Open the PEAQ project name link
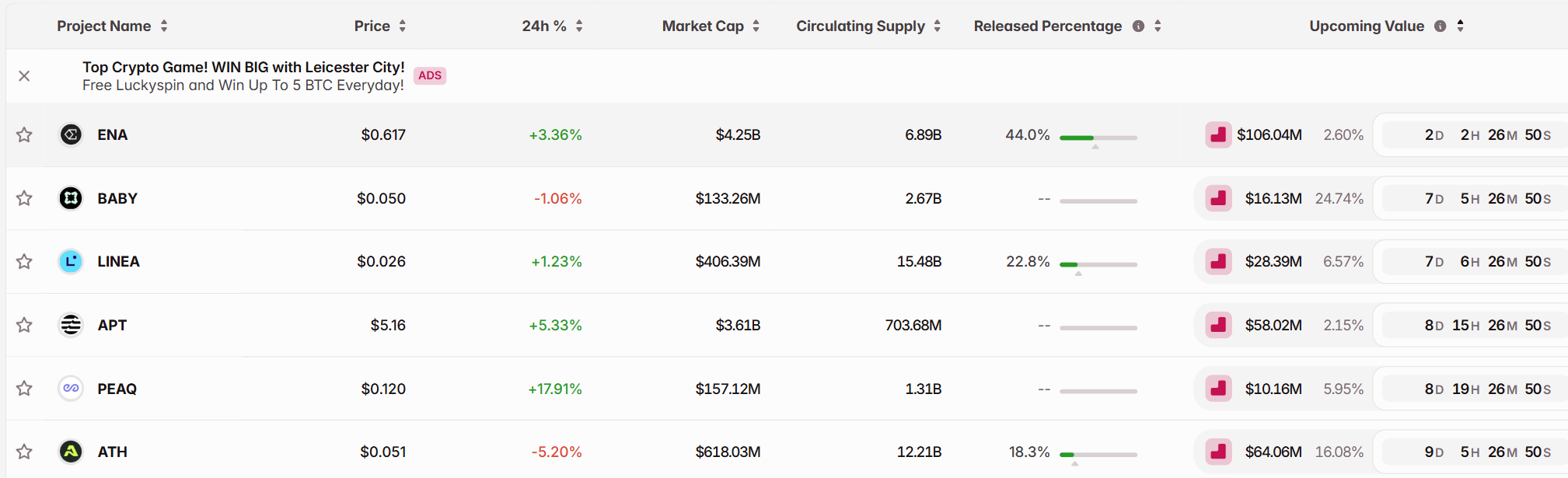 [117, 389]
